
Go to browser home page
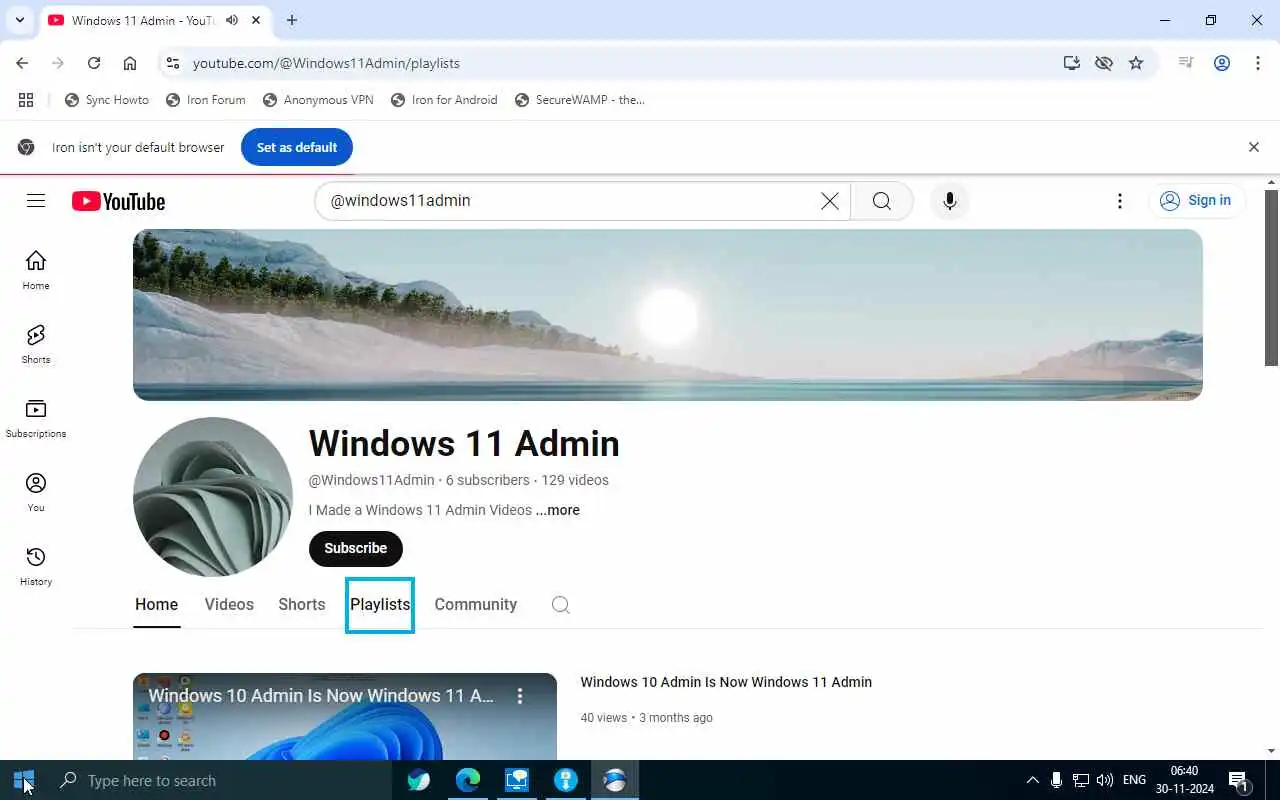[130, 63]
